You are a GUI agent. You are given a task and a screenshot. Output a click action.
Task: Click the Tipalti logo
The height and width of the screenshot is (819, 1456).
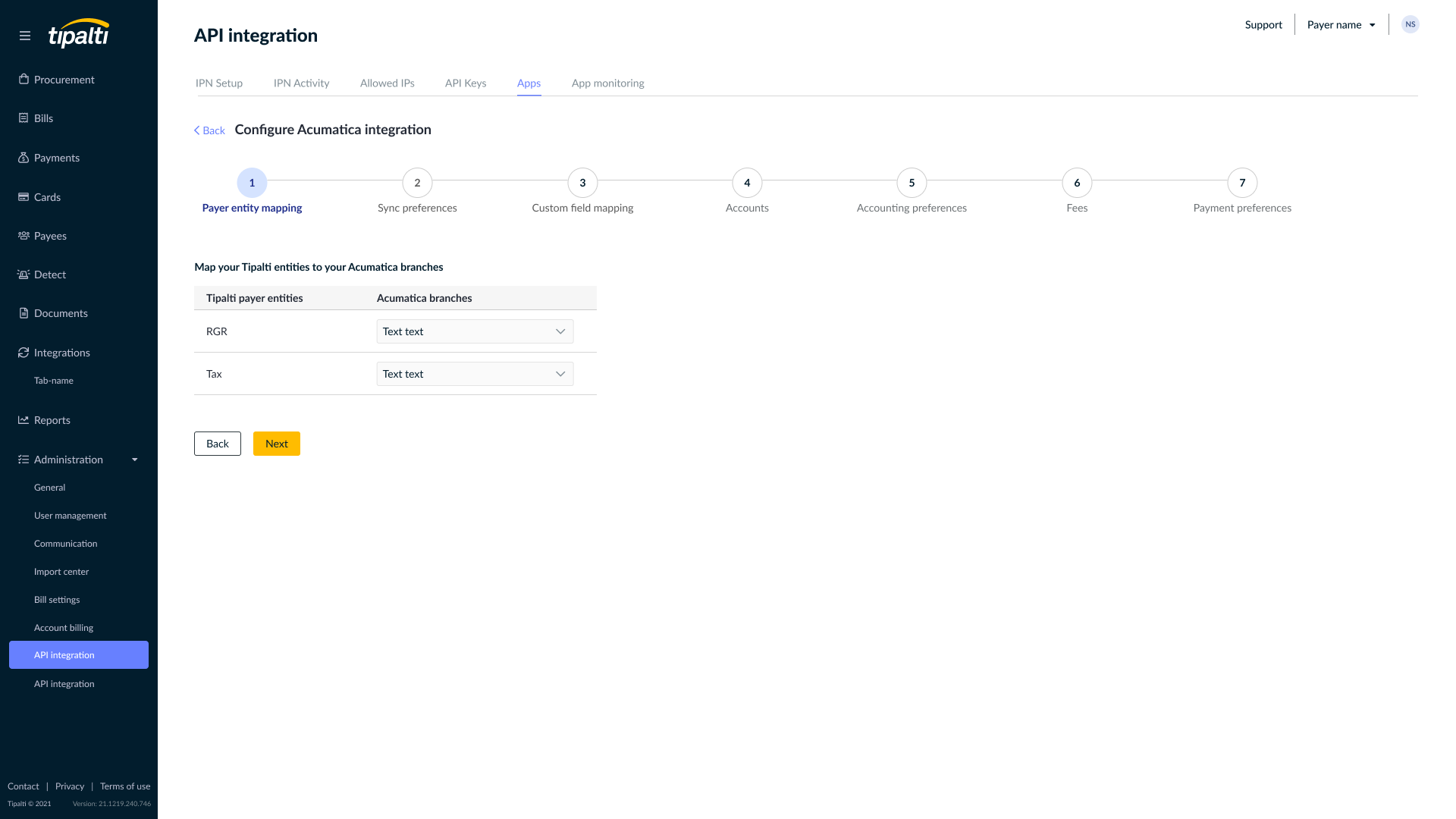(x=78, y=35)
